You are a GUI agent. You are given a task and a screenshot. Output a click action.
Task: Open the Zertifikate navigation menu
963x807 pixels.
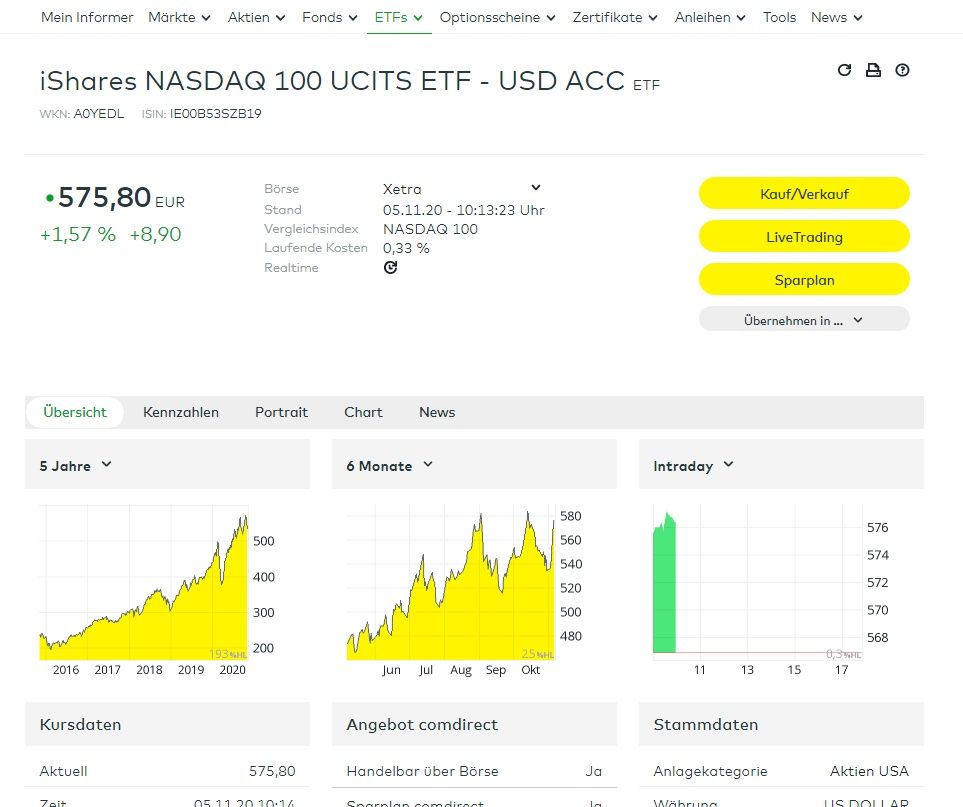pos(615,17)
